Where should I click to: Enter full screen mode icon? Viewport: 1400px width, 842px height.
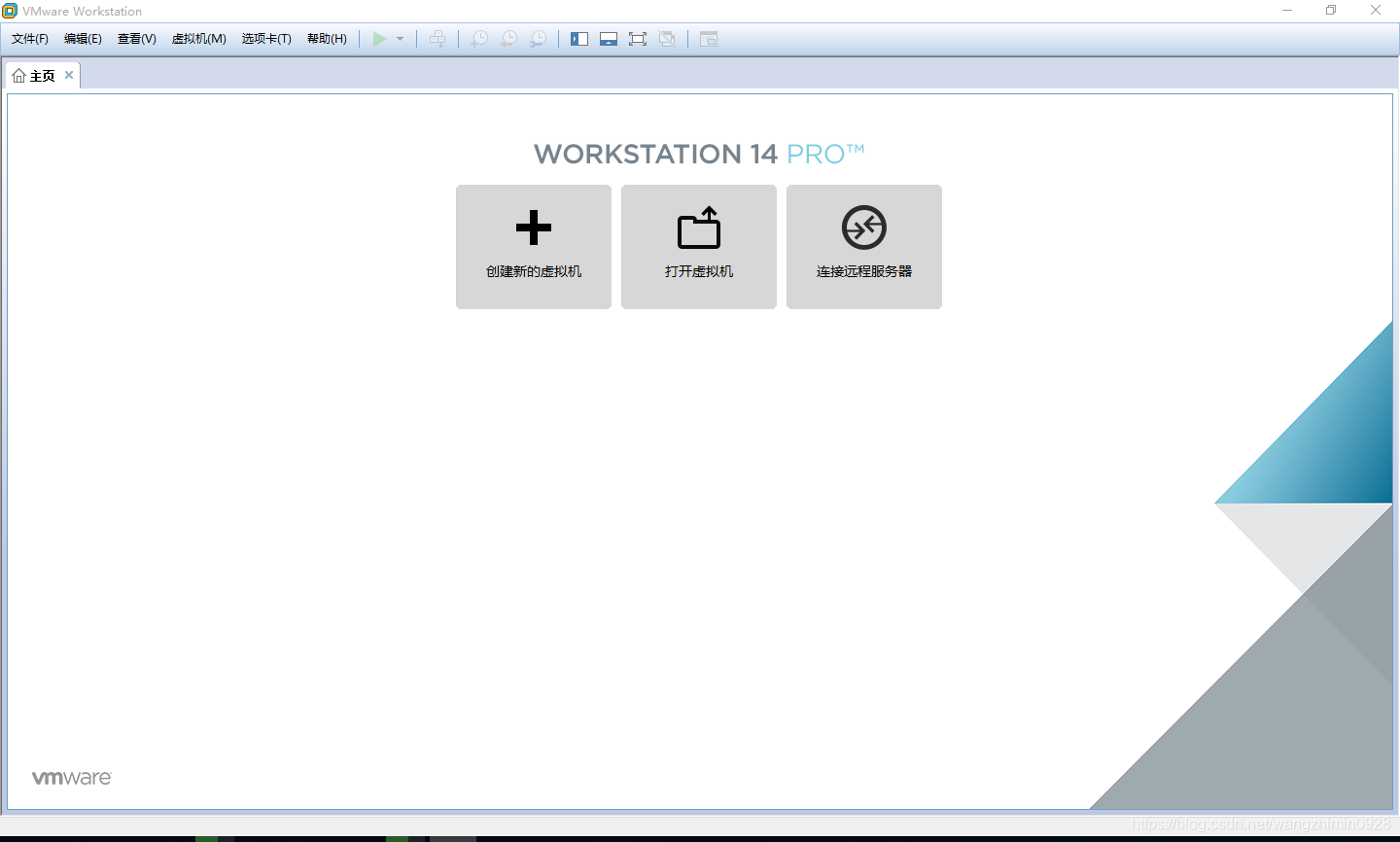tap(638, 39)
